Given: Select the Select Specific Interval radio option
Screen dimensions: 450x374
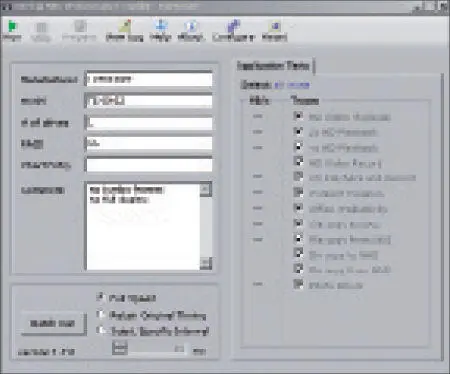Looking at the screenshot, I should tap(101, 330).
